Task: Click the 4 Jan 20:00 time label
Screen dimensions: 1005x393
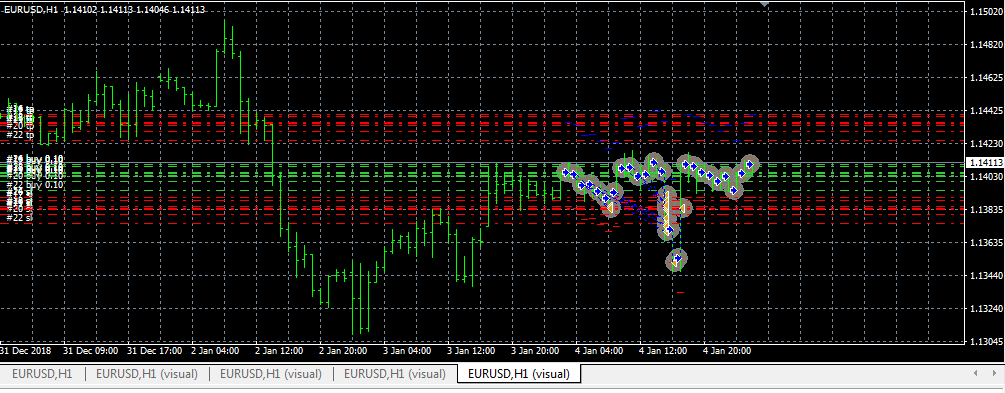Action: [x=727, y=351]
